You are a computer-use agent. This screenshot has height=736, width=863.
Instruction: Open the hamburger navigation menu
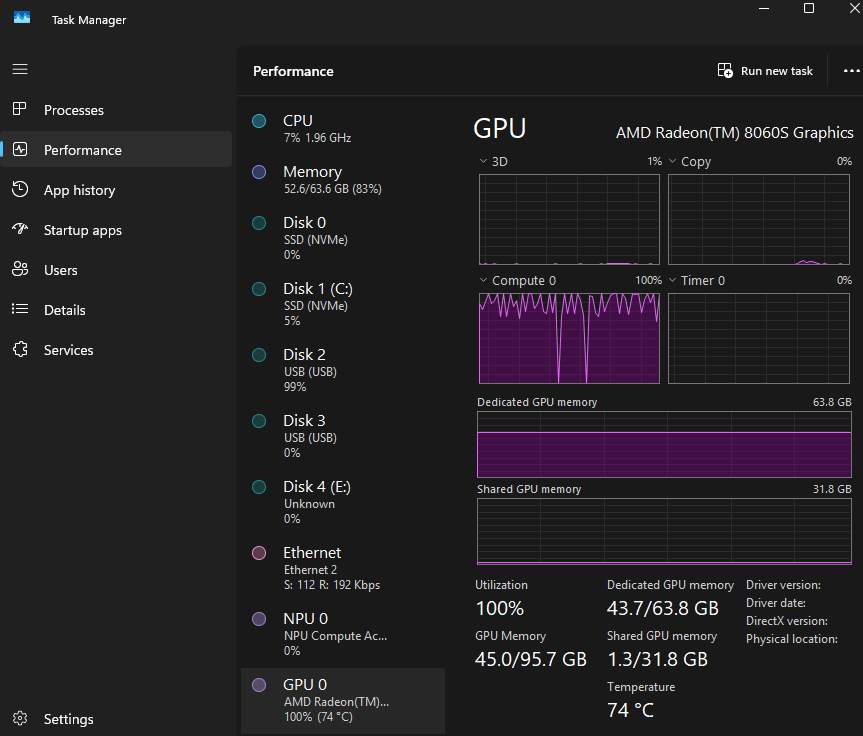pos(20,69)
